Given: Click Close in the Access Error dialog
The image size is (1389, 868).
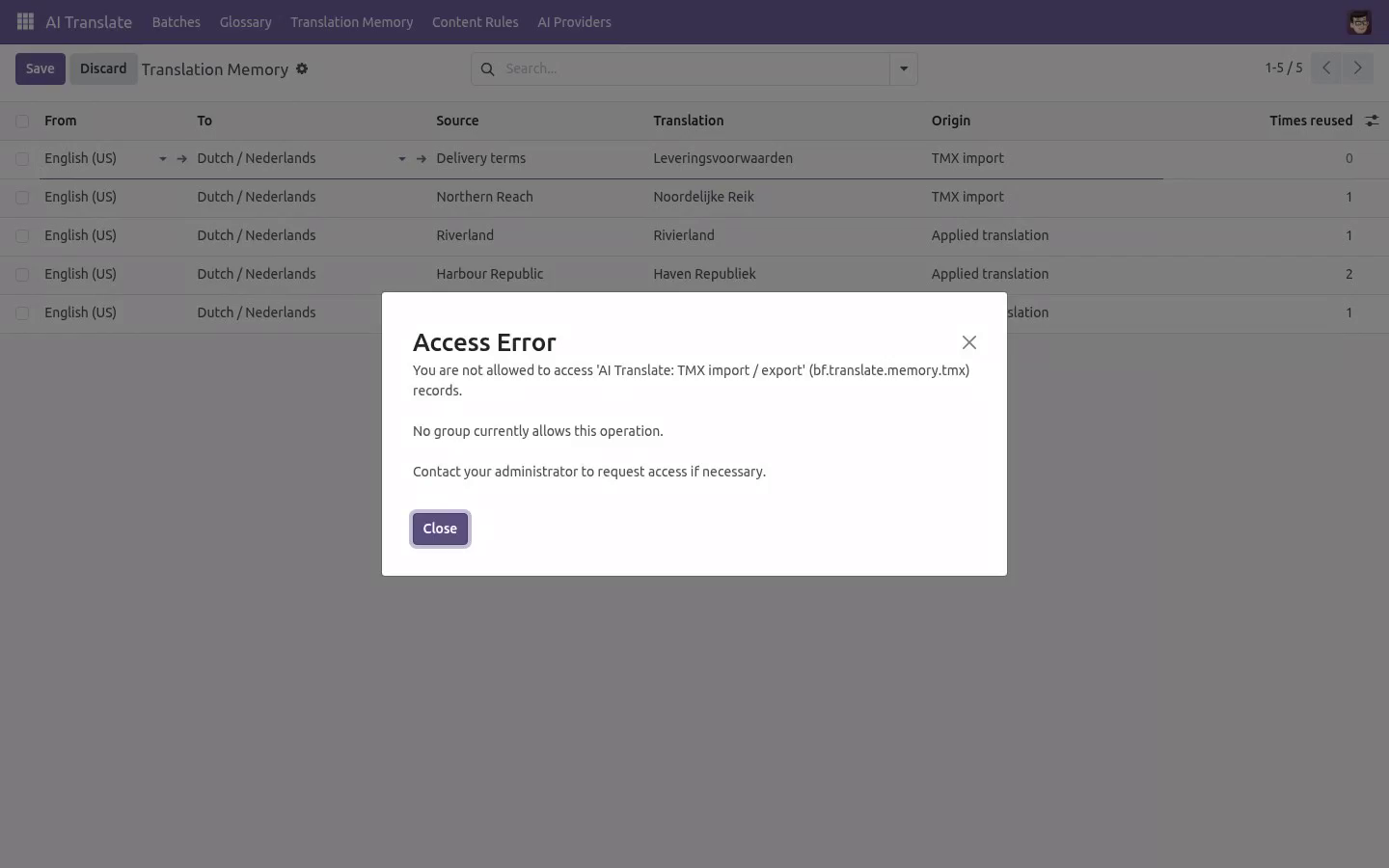Looking at the screenshot, I should (440, 529).
